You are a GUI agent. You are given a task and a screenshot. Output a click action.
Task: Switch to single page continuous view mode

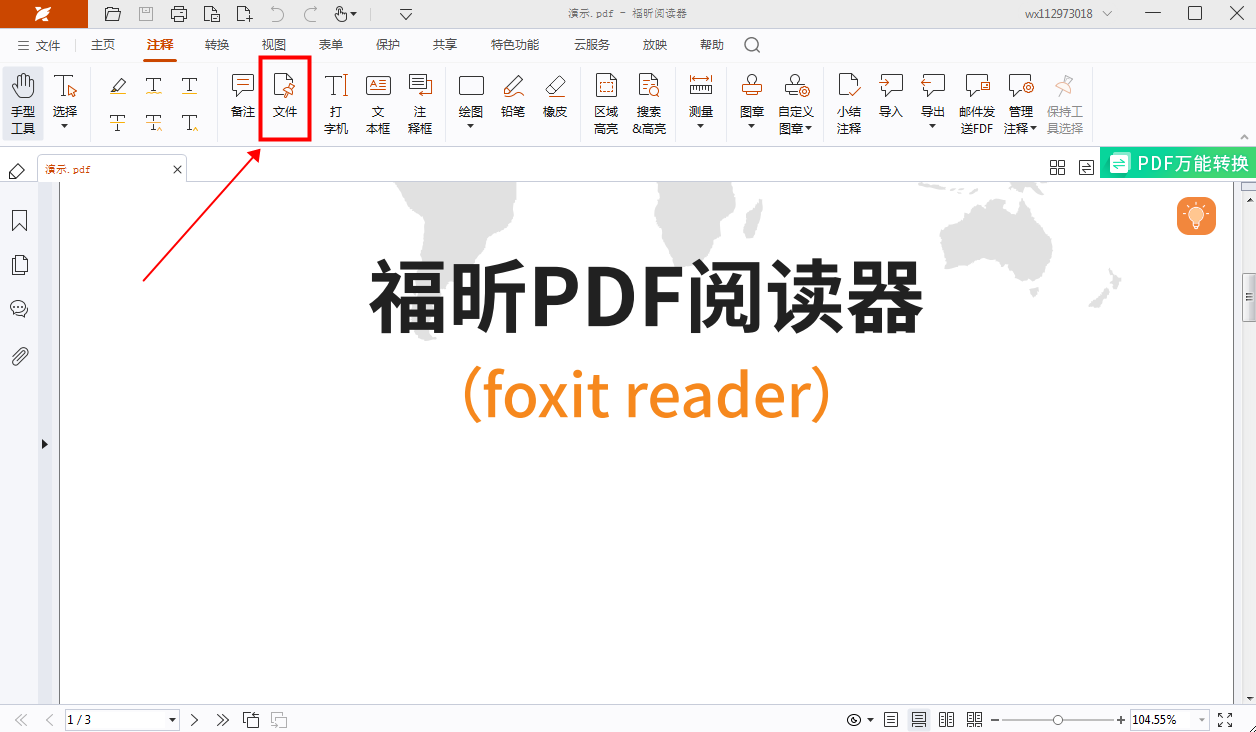tap(918, 719)
